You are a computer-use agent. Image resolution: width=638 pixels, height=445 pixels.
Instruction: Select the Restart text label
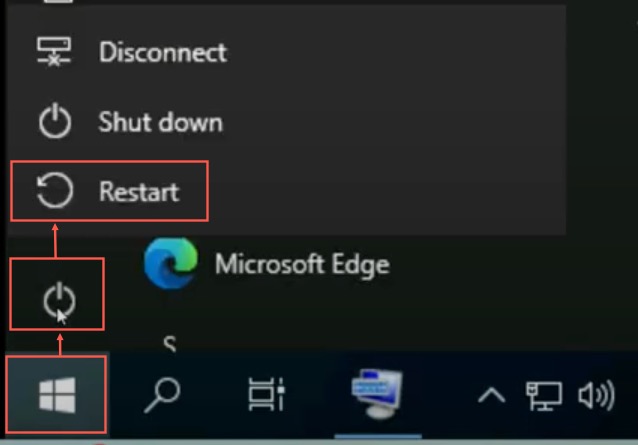click(138, 191)
